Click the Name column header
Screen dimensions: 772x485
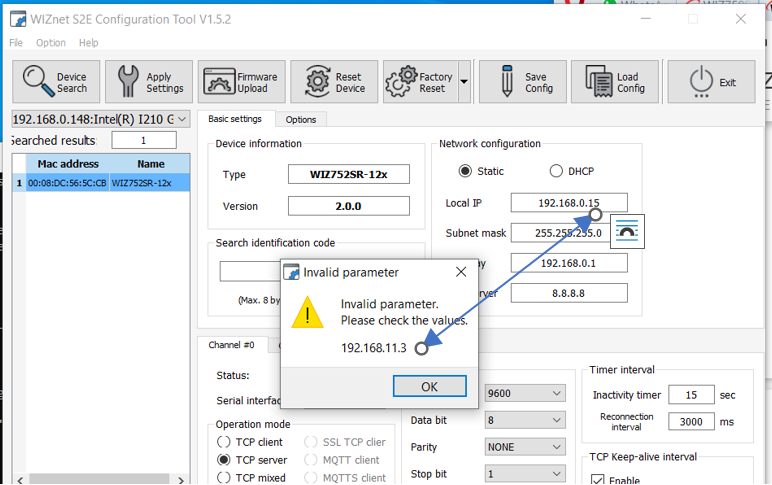(150, 164)
